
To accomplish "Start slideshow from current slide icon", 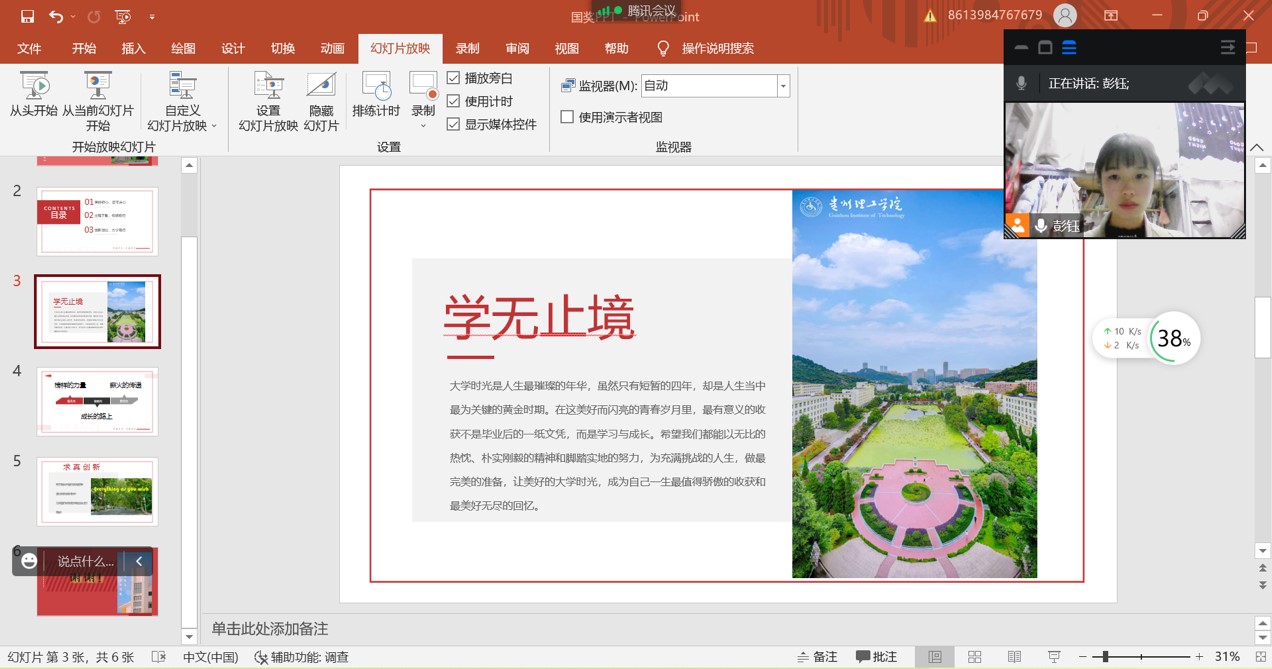I will click(97, 87).
